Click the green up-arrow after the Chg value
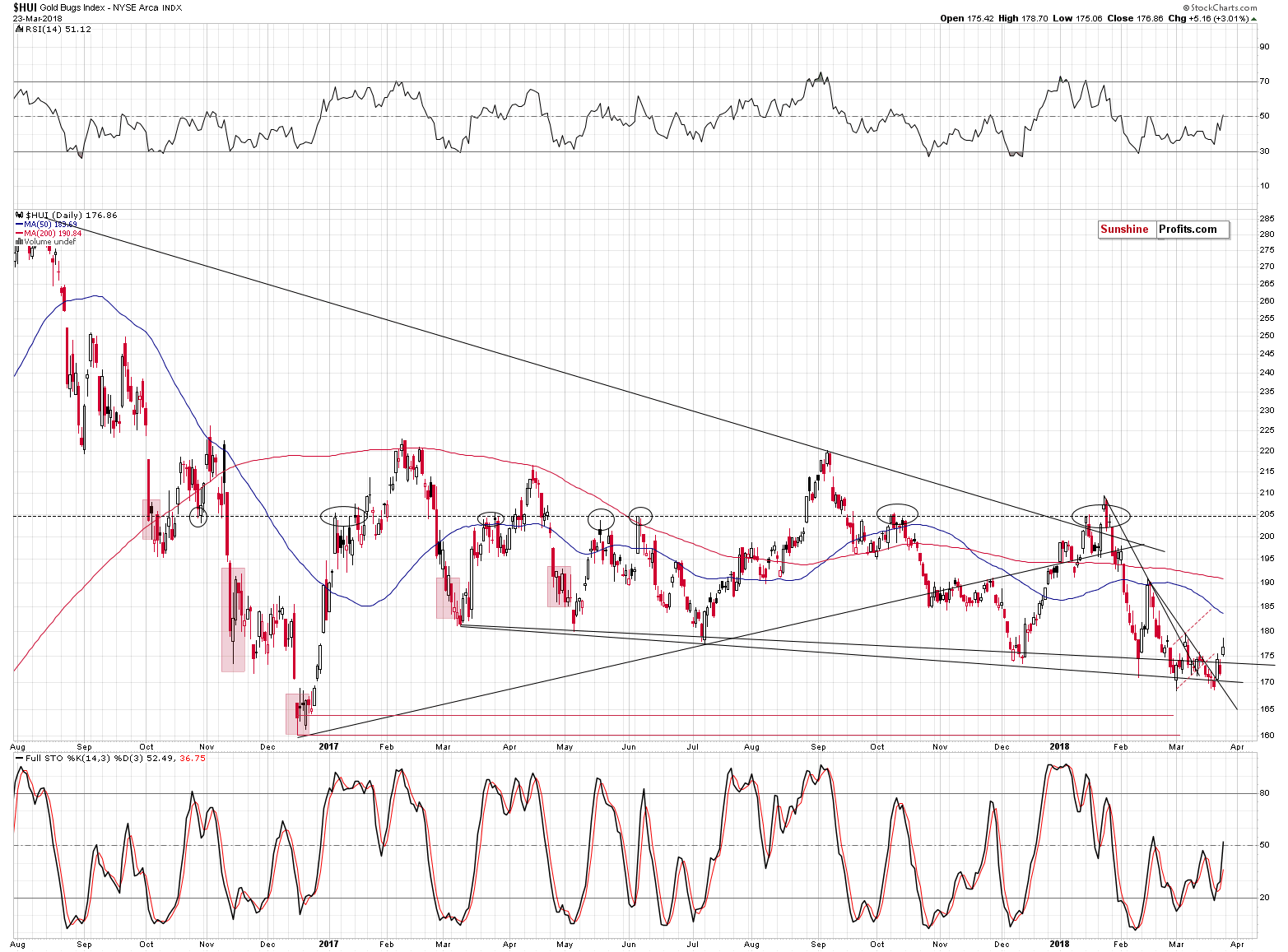 tap(1253, 18)
